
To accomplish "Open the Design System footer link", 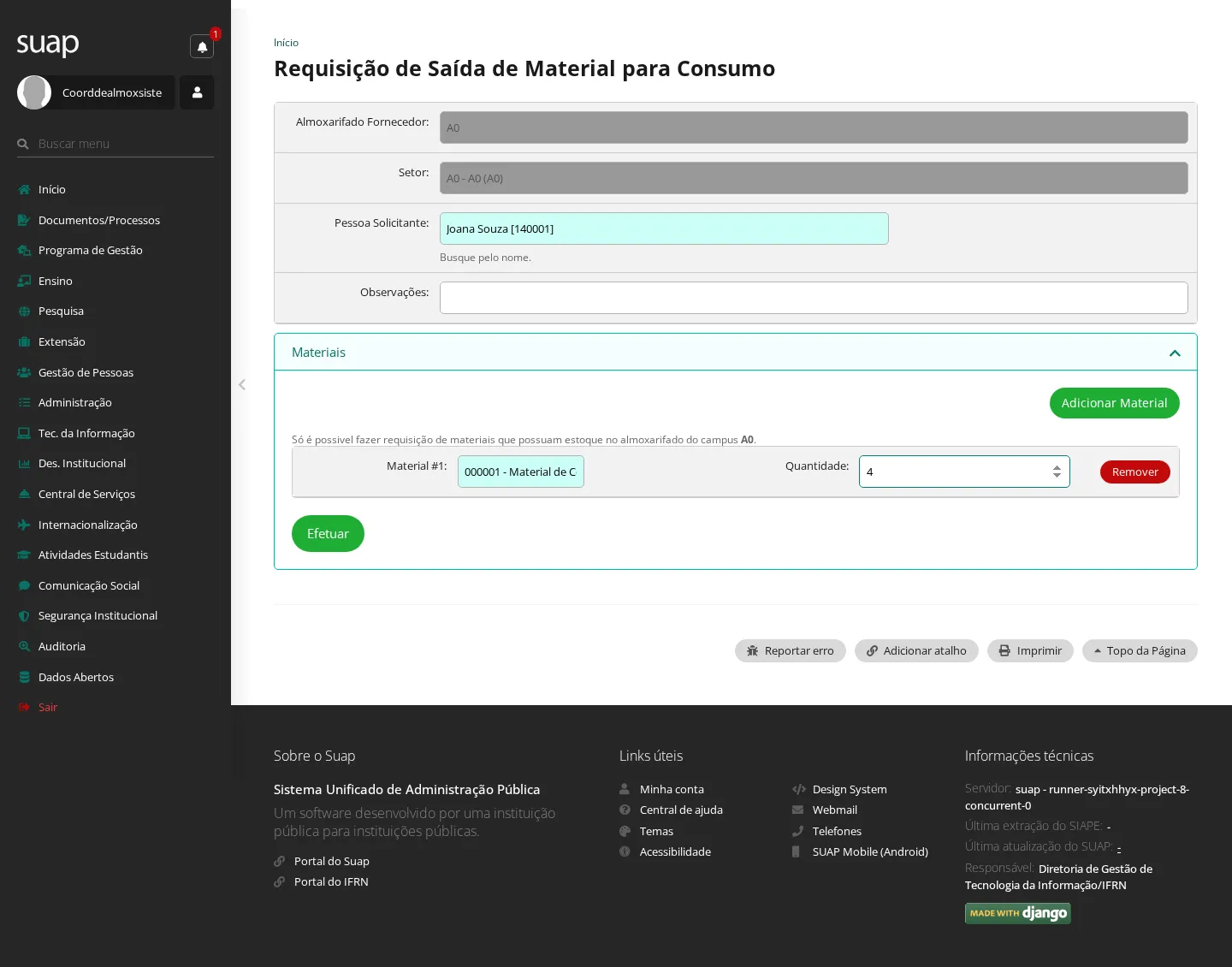I will click(850, 789).
